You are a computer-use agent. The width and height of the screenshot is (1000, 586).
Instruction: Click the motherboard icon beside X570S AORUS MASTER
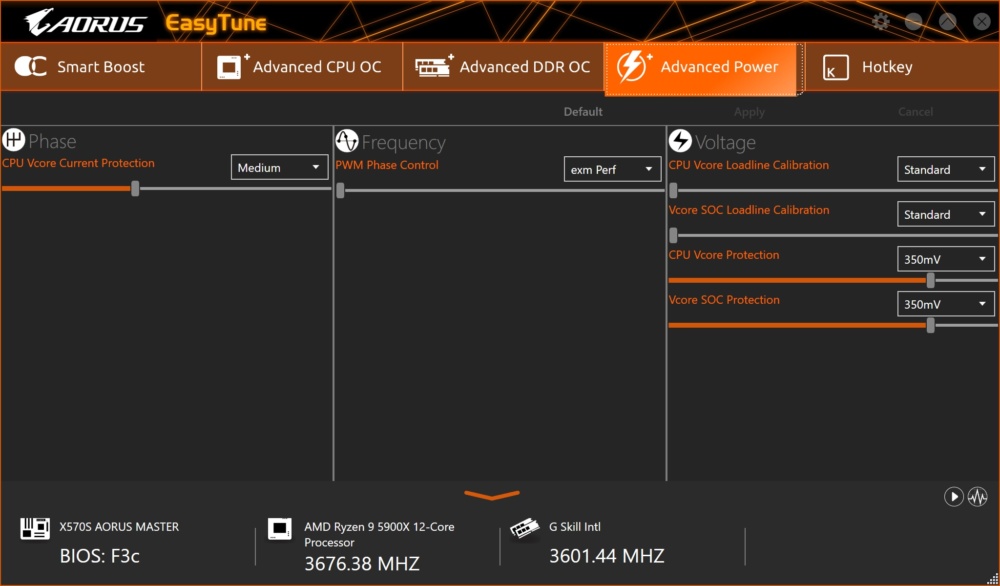pos(35,528)
